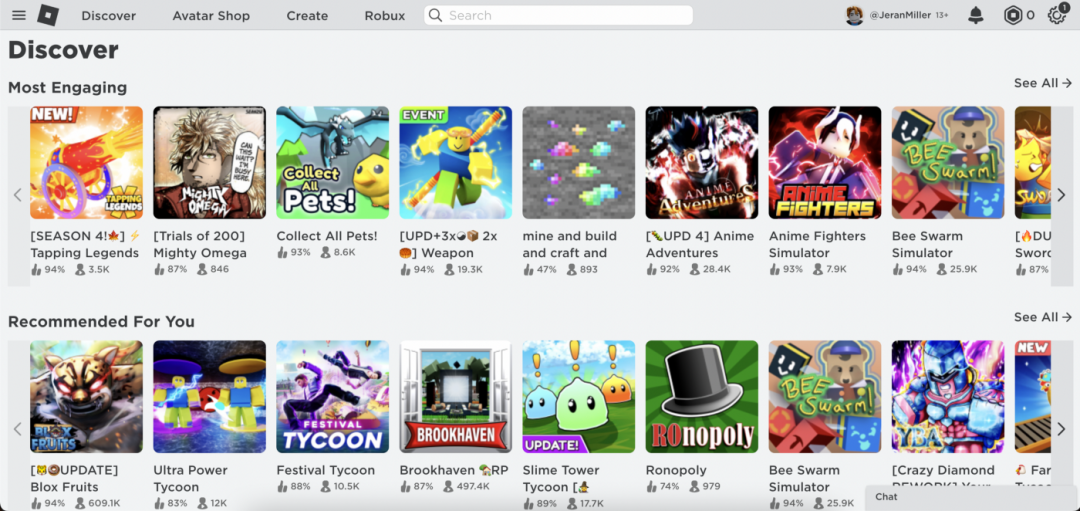See All for Most Engaging

point(1043,83)
